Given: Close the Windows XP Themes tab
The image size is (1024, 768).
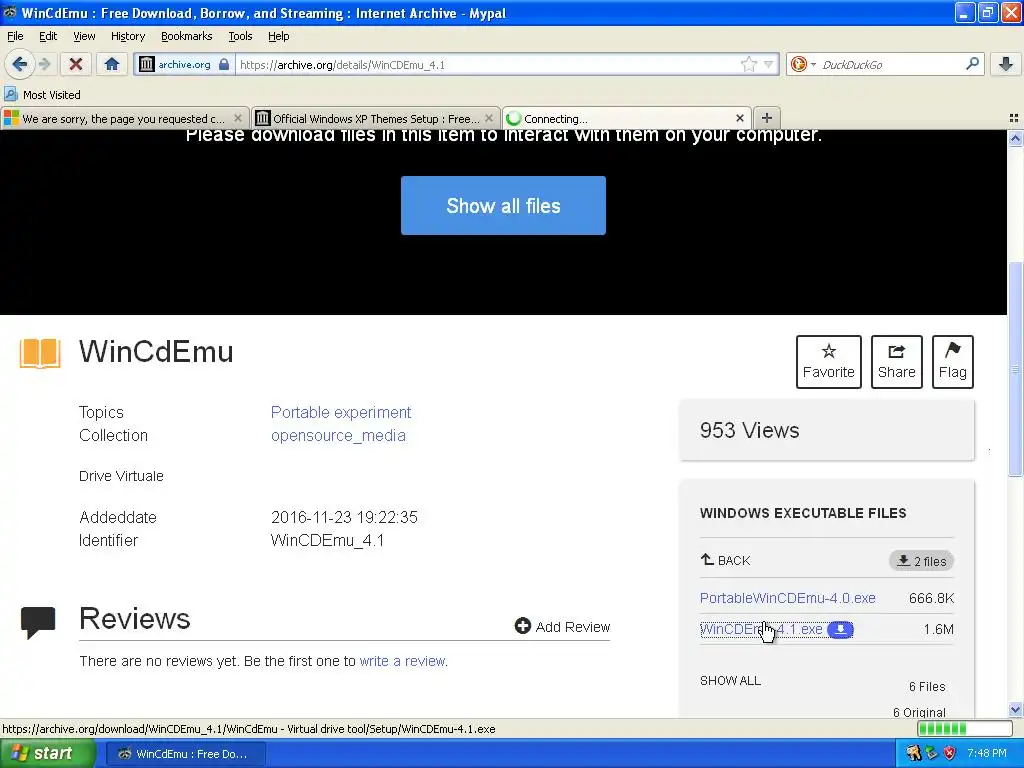Looking at the screenshot, I should (488, 118).
